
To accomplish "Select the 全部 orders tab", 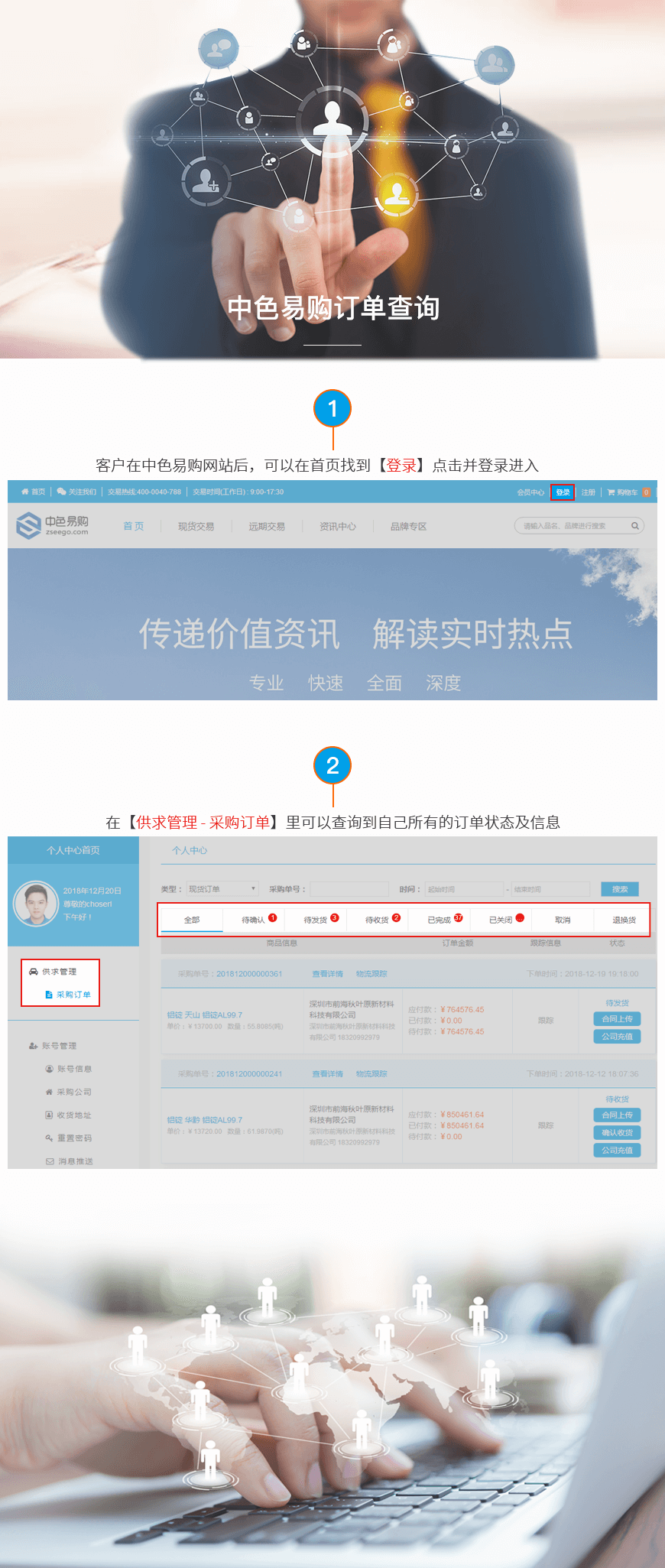I will 192,920.
